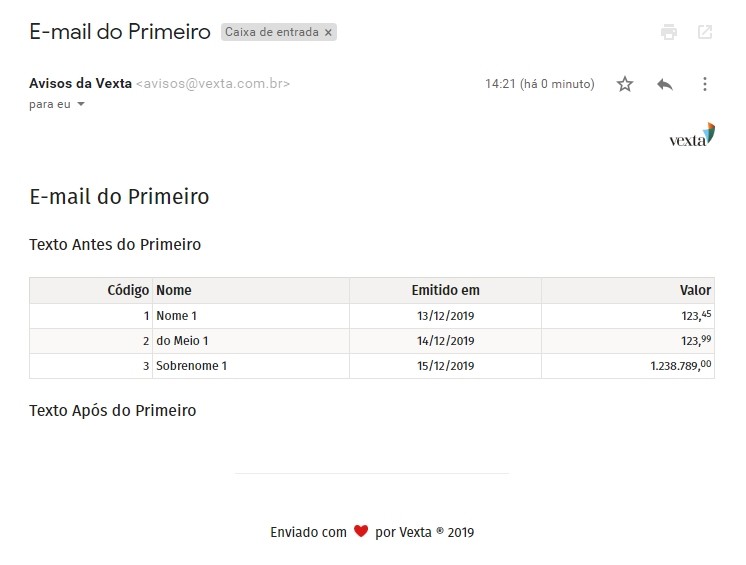Click the reply arrow icon
This screenshot has width=746, height=565.
665,84
